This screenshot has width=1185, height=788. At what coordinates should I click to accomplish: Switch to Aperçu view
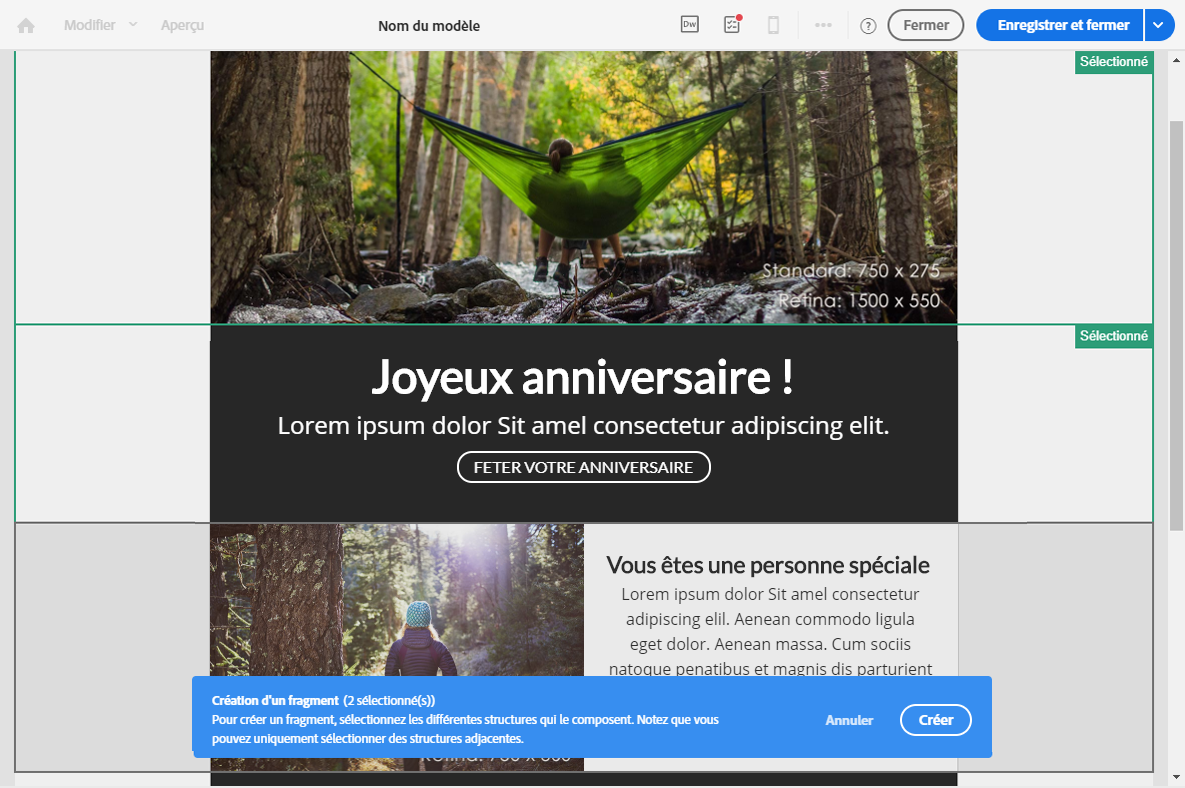click(182, 25)
